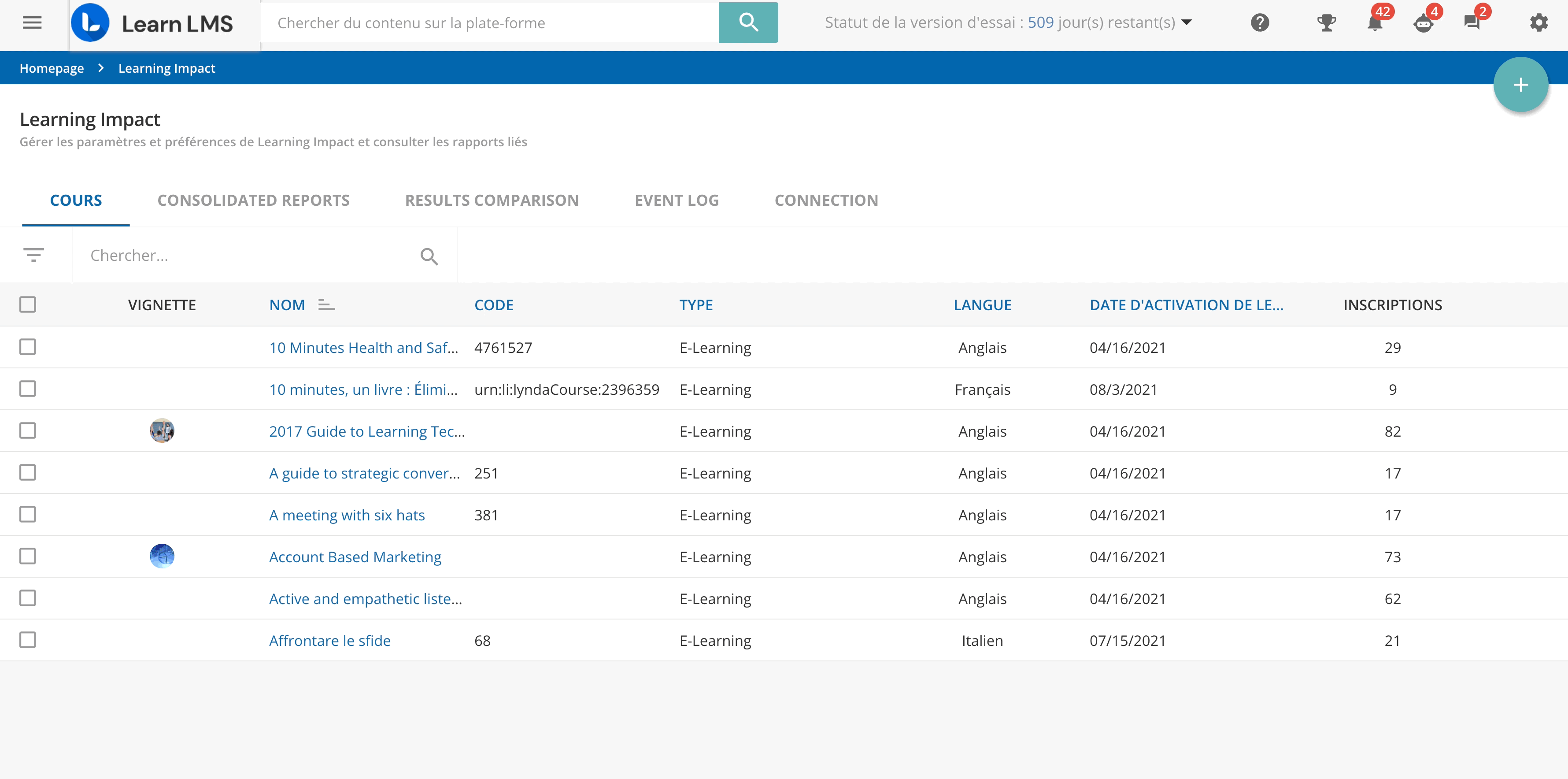
Task: Go to Homepage in the breadcrumb
Action: (x=52, y=68)
